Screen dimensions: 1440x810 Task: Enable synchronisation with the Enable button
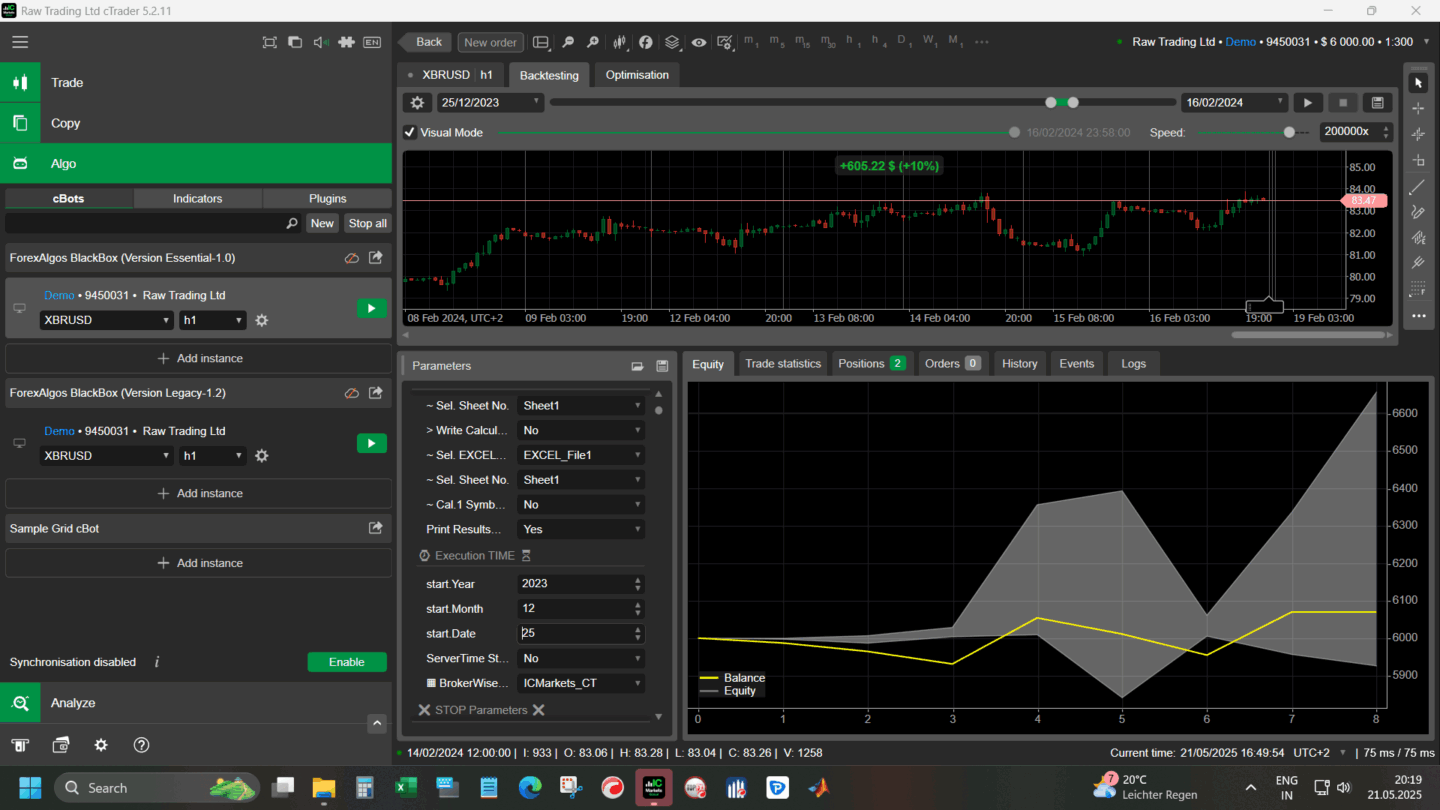(346, 662)
